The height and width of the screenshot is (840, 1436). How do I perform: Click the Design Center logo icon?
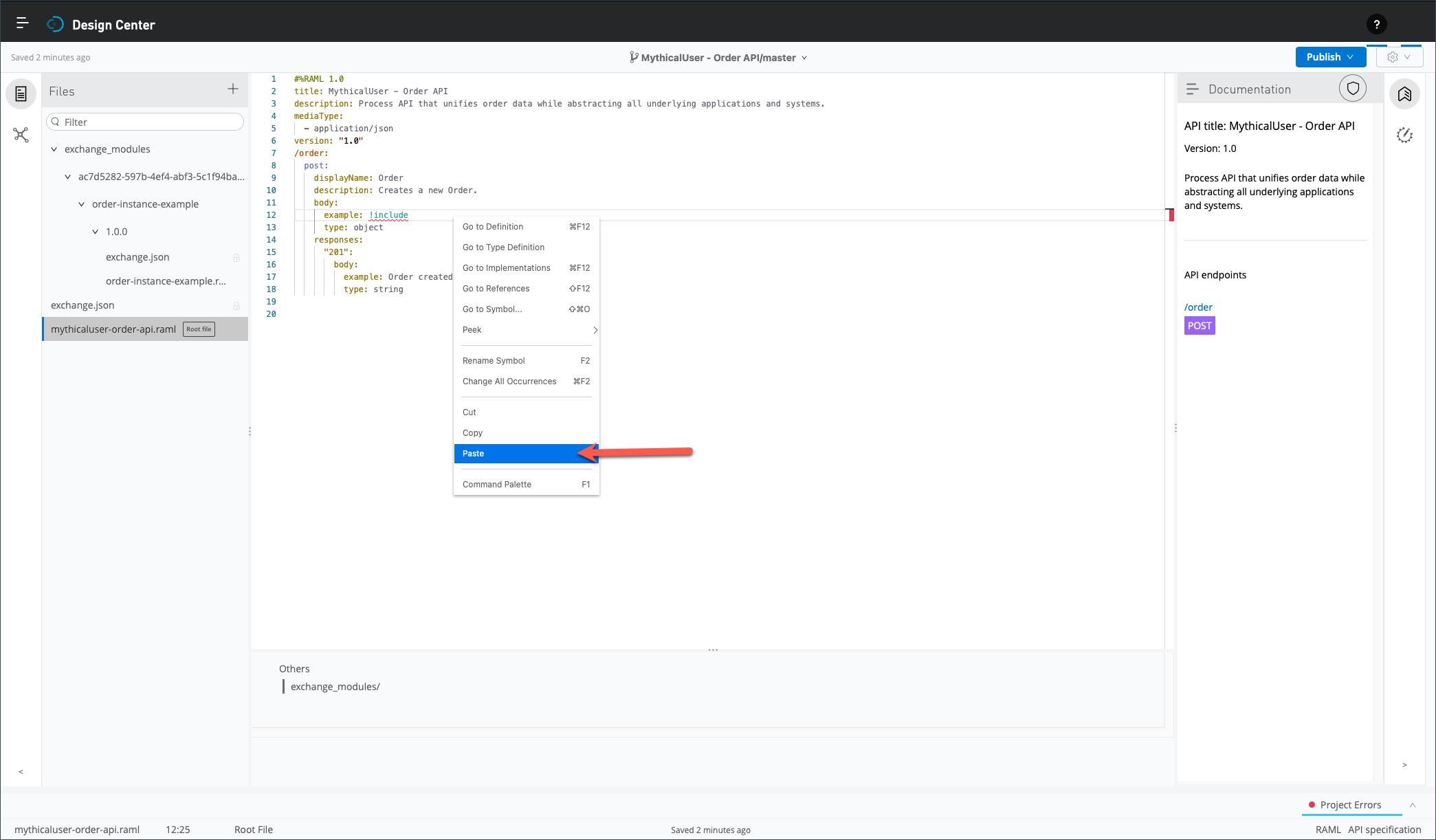(55, 25)
